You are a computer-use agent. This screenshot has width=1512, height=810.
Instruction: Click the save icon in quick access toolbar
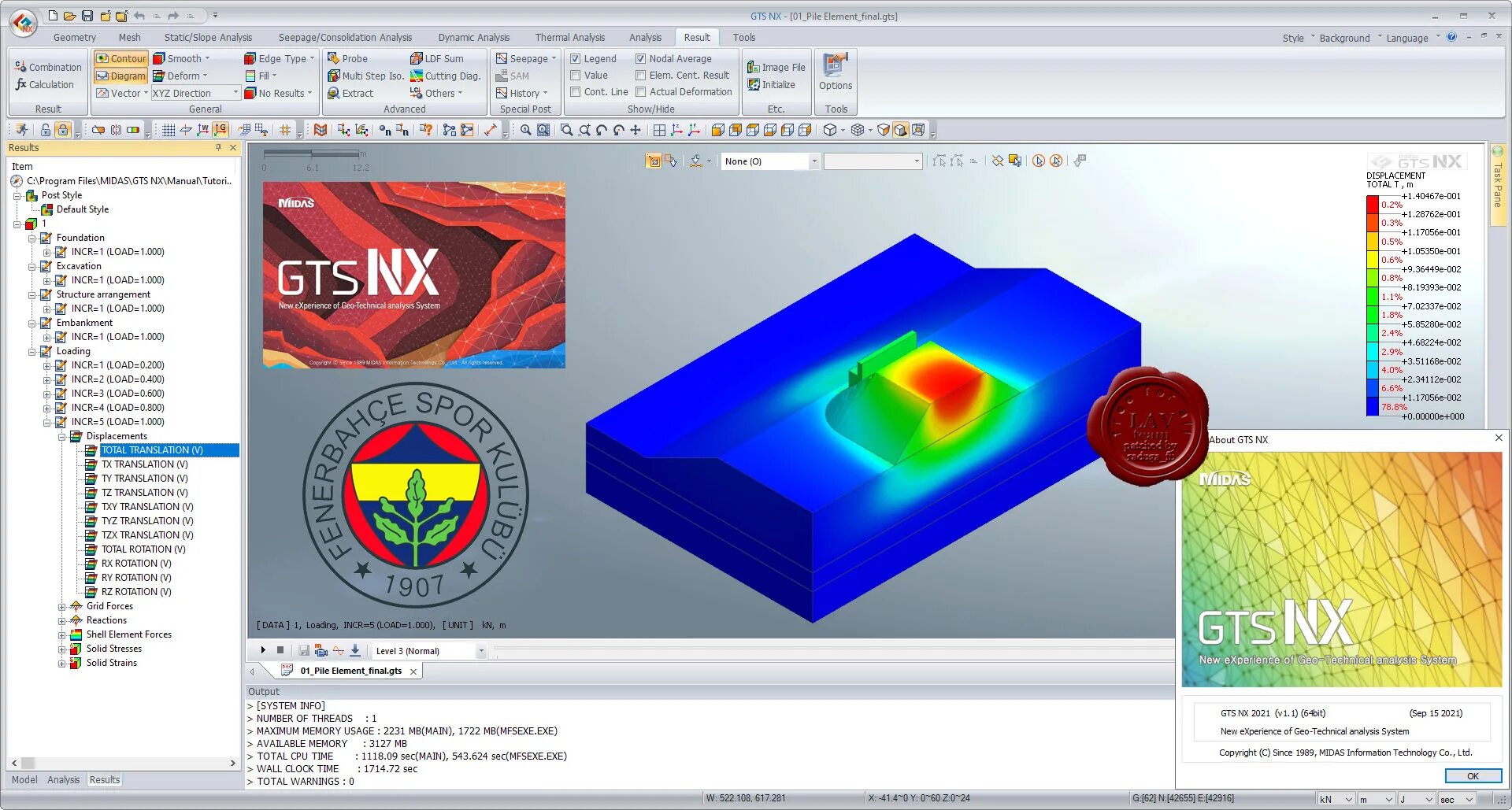[87, 16]
